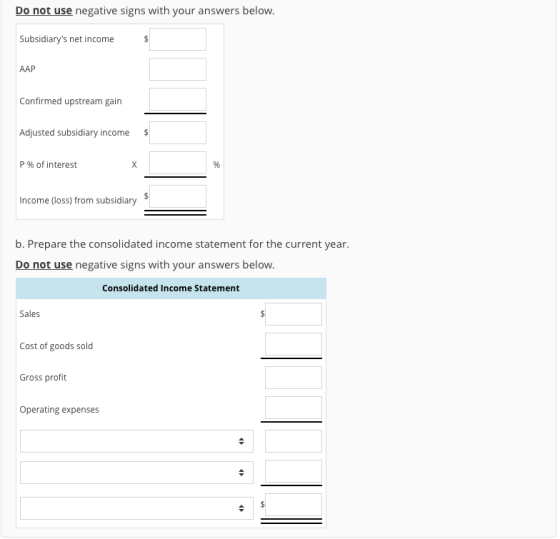Click arrow icon of first statement dropdown

click(x=242, y=442)
